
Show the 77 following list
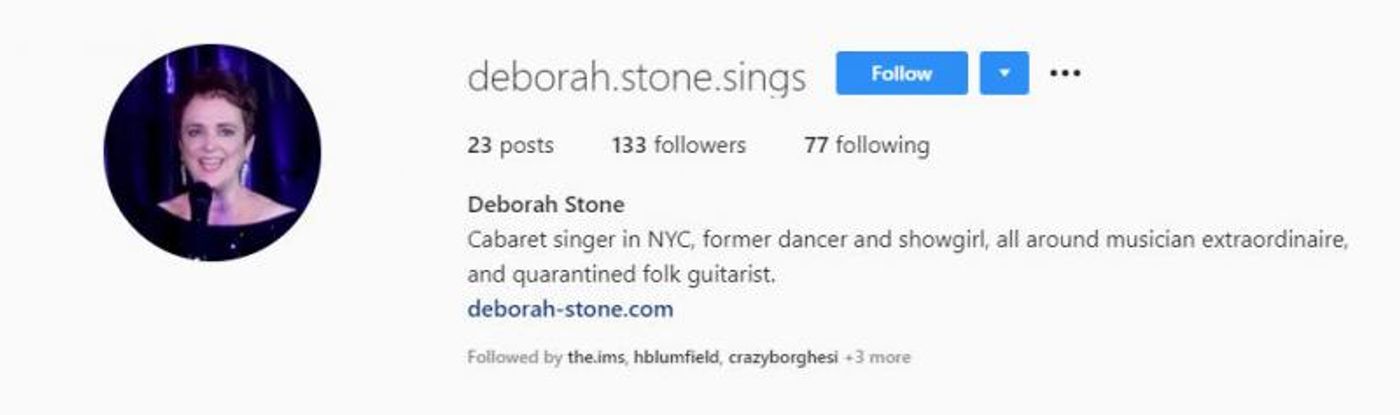(x=866, y=146)
